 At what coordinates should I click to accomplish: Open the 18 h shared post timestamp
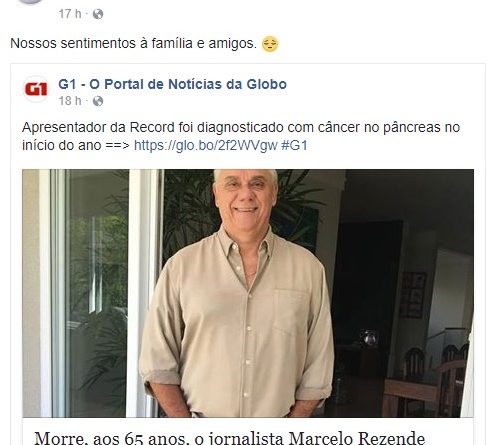tap(70, 101)
